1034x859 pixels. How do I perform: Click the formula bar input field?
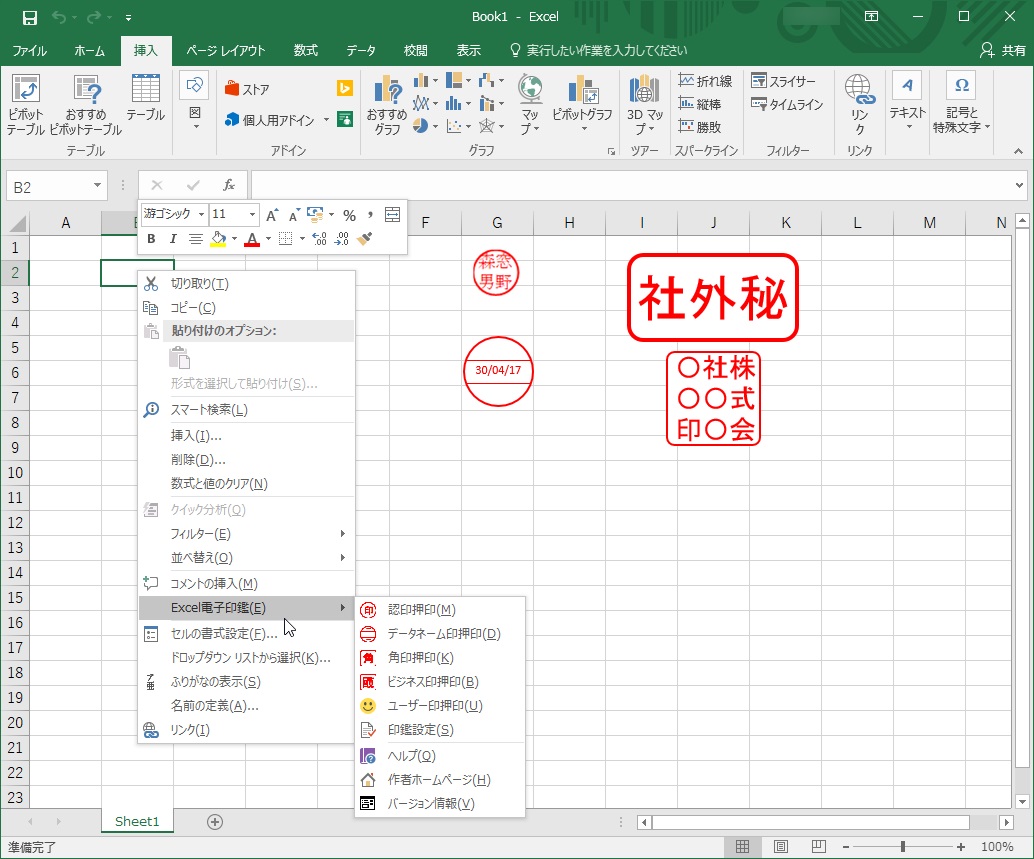630,186
